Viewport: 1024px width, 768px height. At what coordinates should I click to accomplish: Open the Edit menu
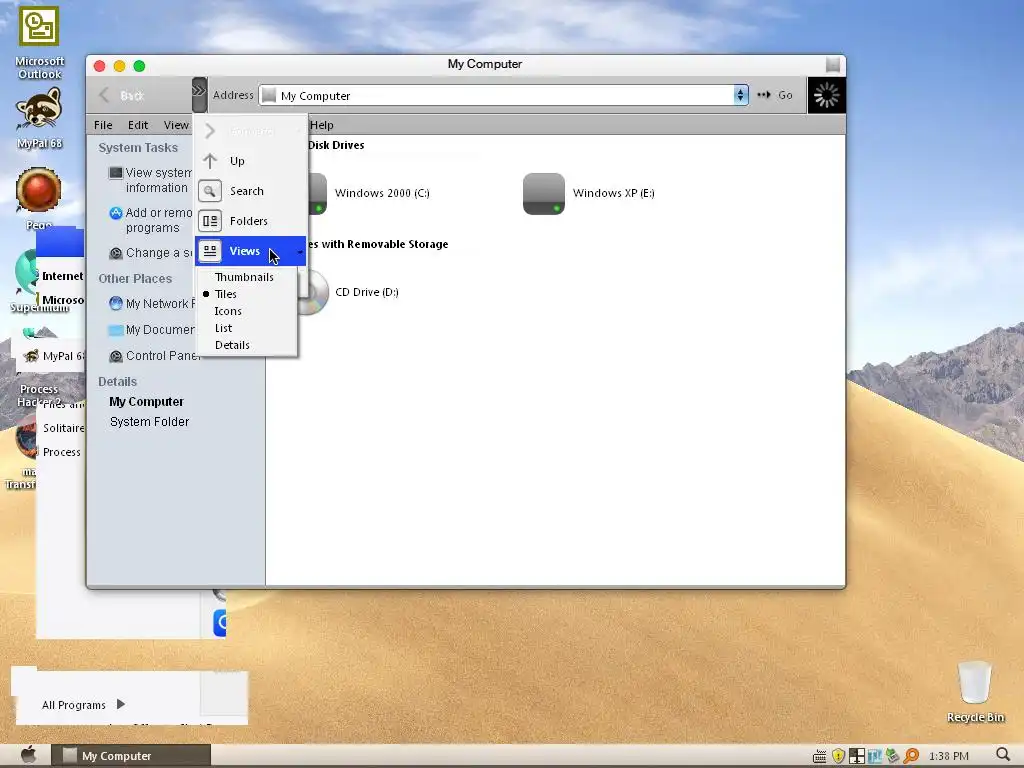tap(138, 125)
